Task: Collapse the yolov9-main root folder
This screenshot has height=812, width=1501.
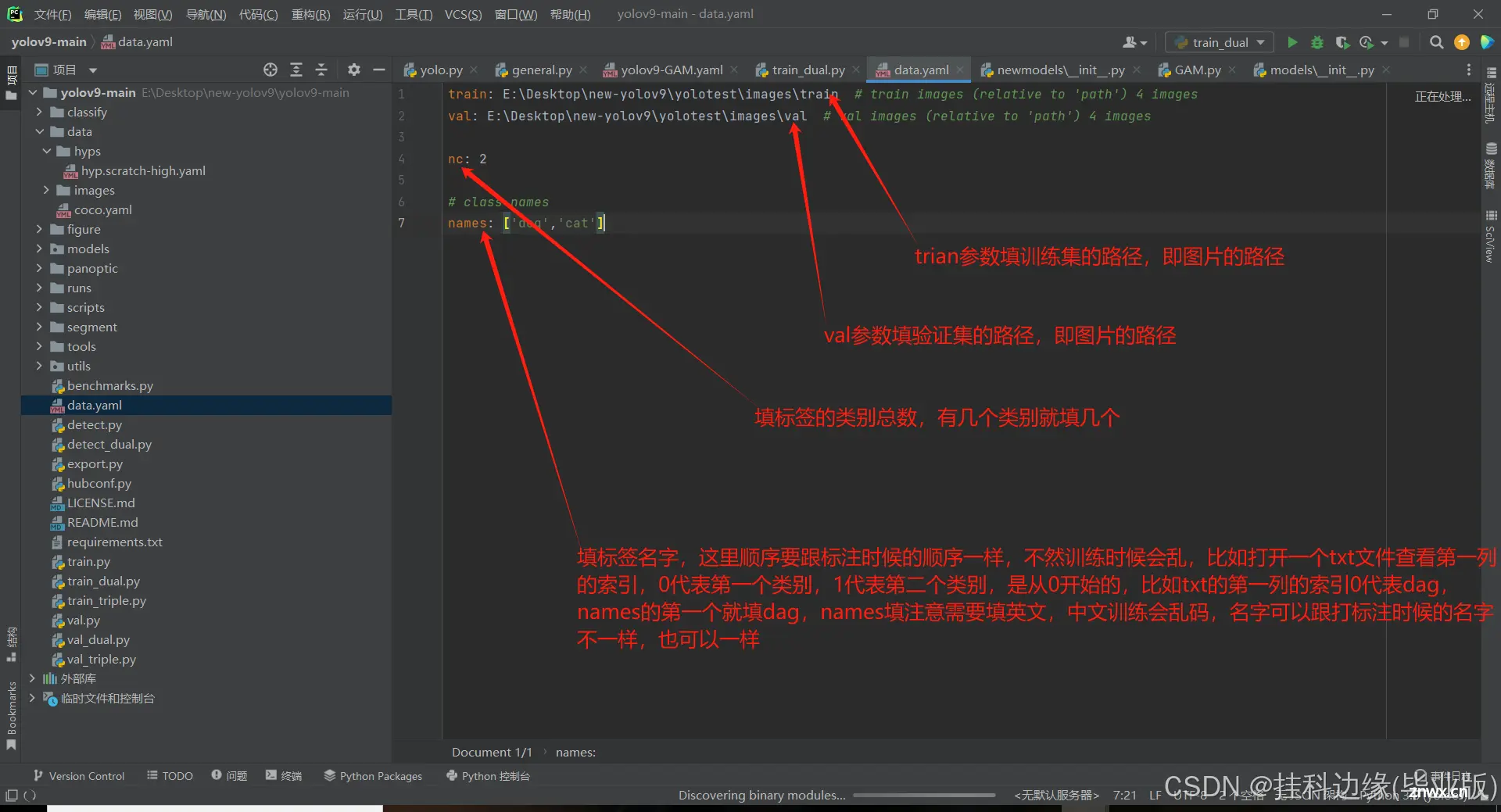Action: click(x=33, y=92)
